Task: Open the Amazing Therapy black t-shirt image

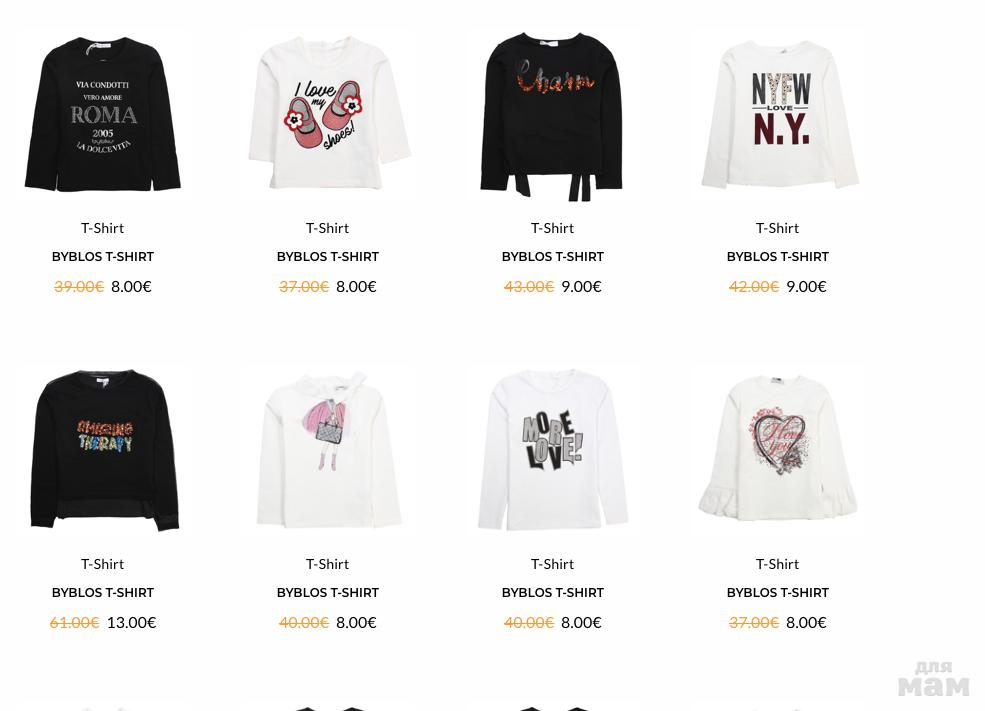Action: tap(104, 449)
